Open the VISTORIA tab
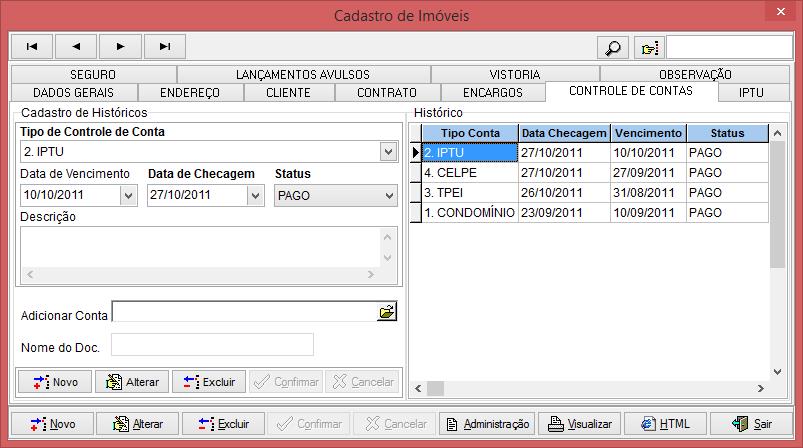The image size is (803, 448). 514,75
